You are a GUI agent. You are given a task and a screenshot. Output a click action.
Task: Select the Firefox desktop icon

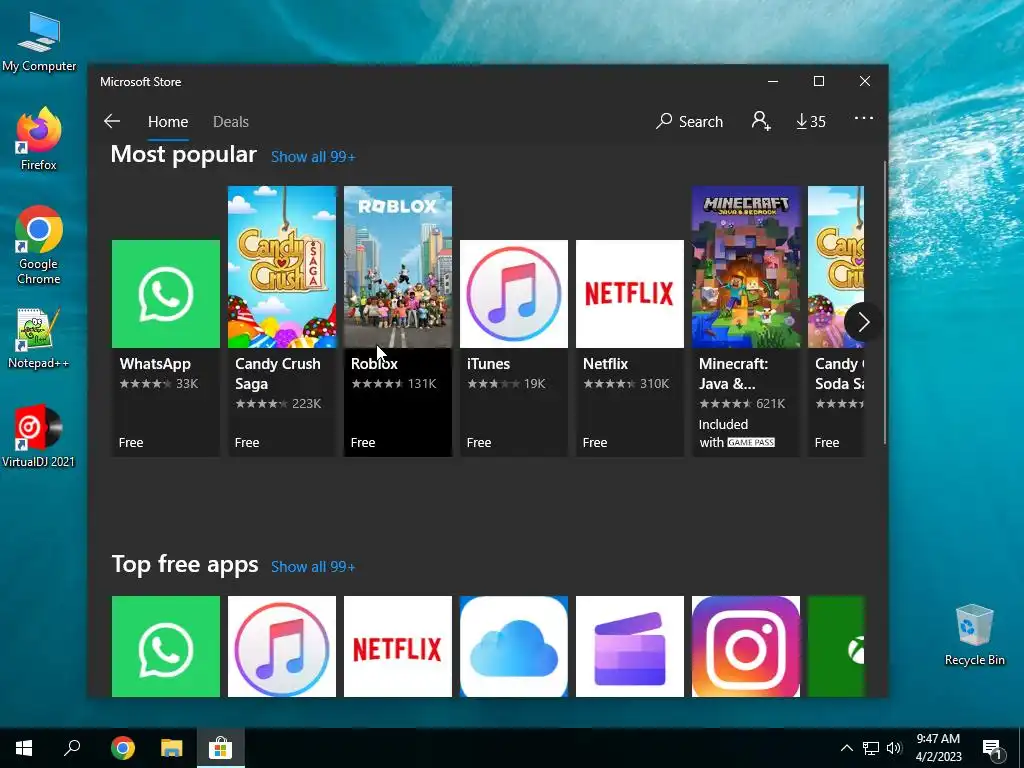(39, 139)
